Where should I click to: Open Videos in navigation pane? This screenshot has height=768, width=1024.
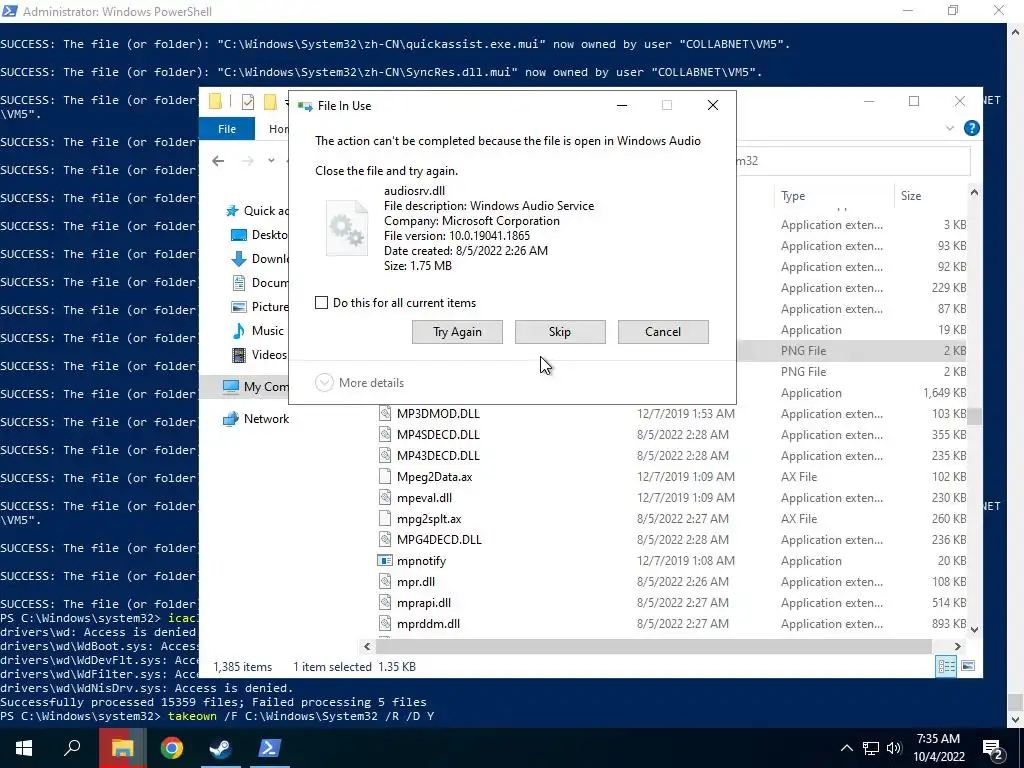(x=260, y=355)
